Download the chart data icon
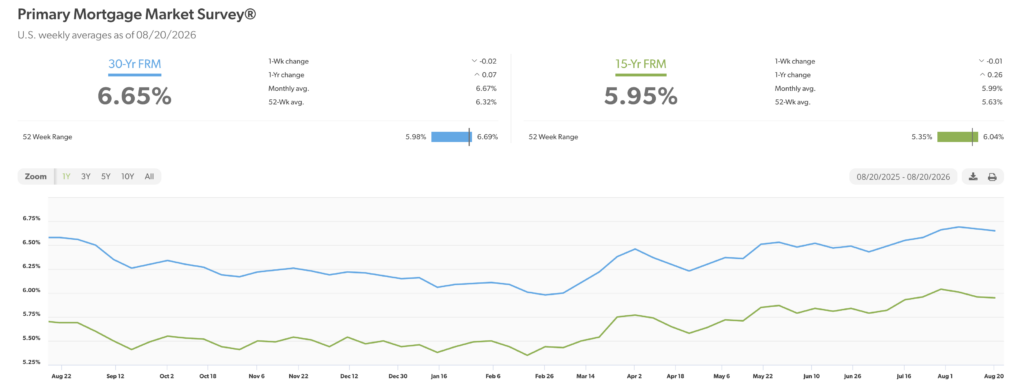Screen dimensions: 1024x390 point(973,177)
